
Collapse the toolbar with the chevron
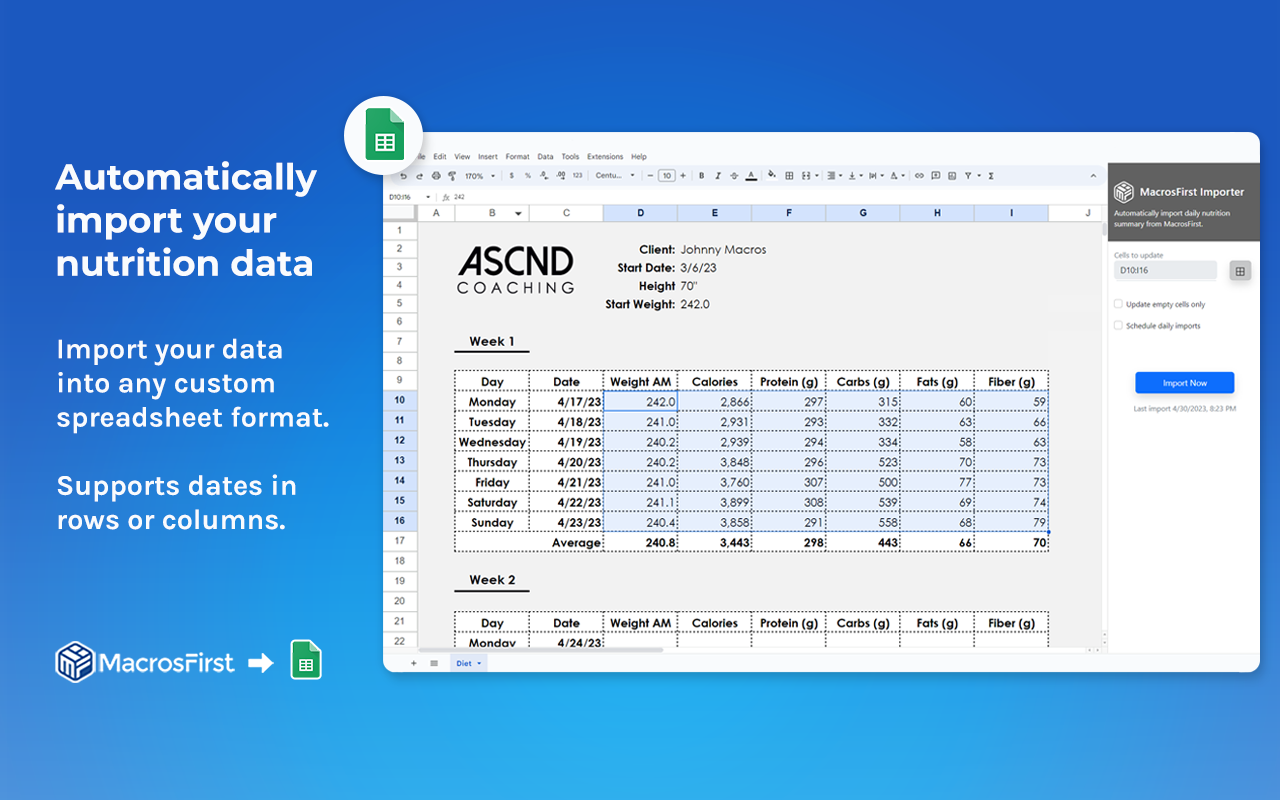[1093, 176]
